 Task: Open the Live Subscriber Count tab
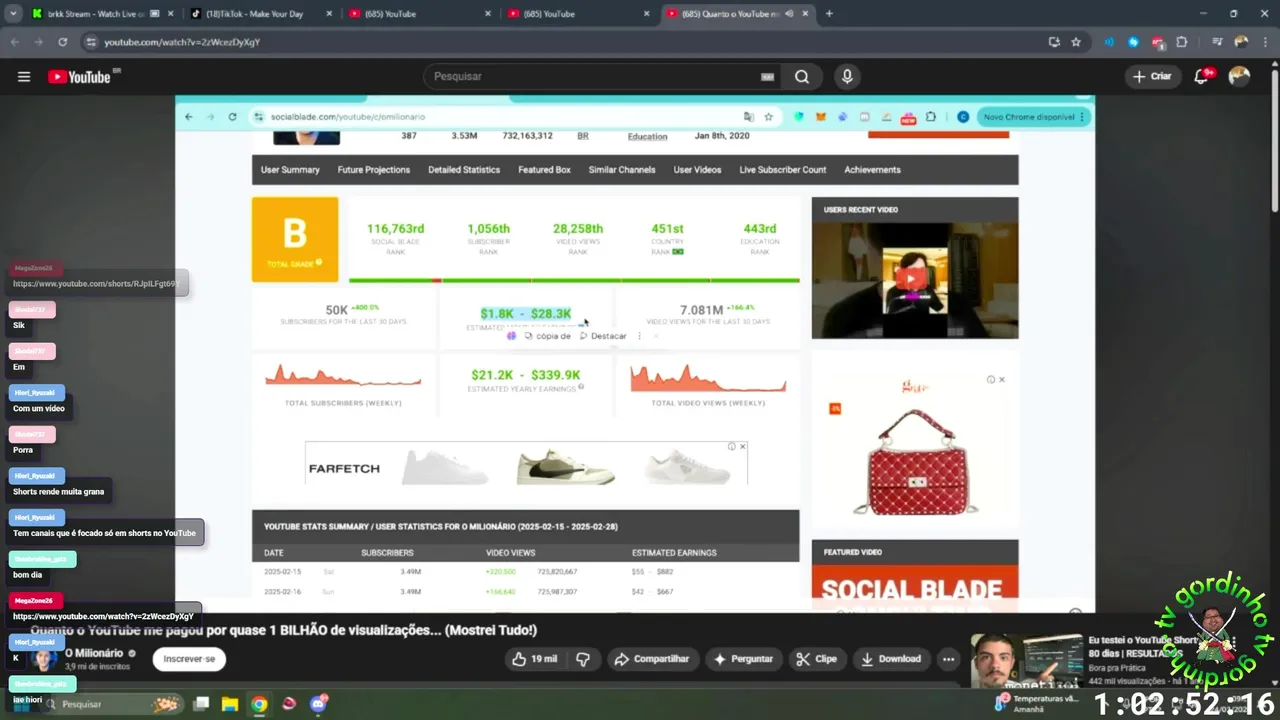[783, 170]
